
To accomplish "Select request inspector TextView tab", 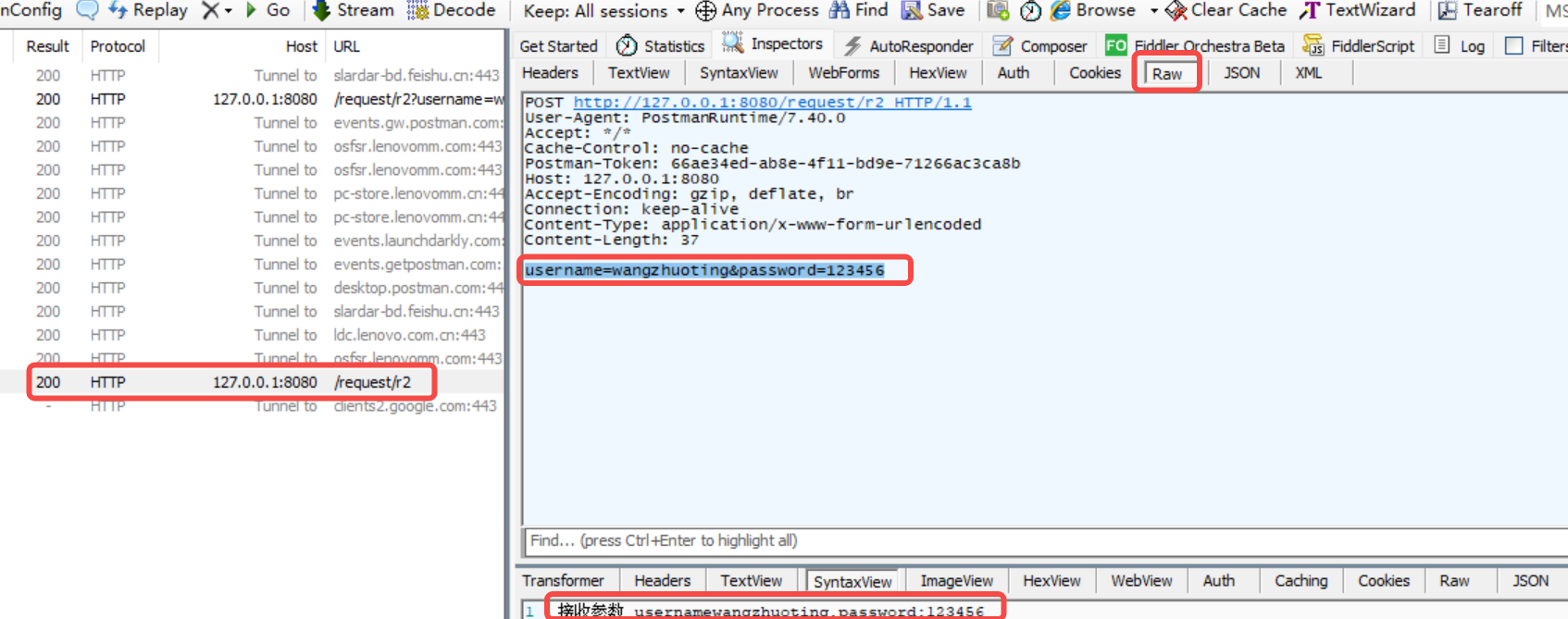I will [x=639, y=72].
